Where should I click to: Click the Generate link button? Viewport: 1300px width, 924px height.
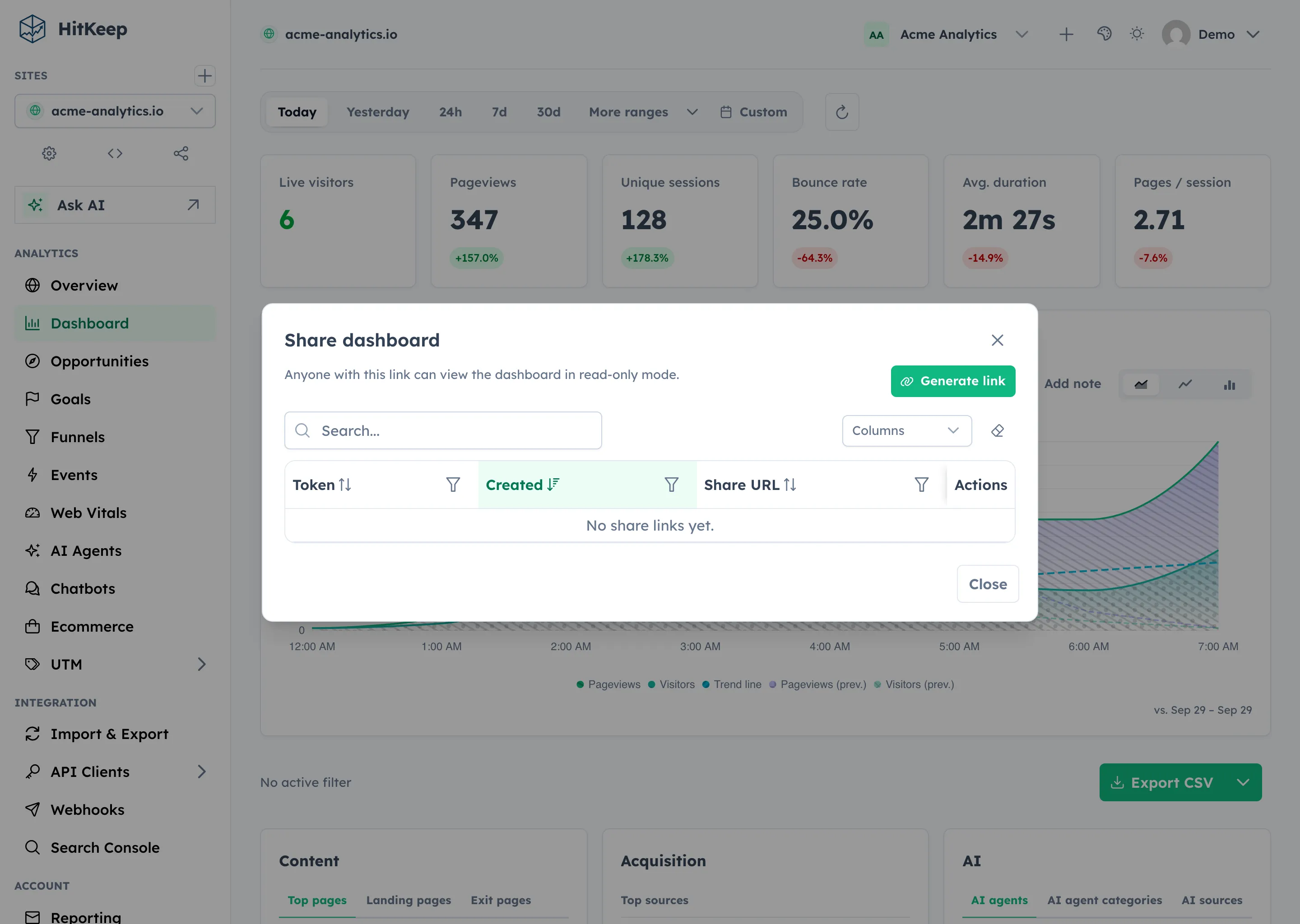[953, 381]
